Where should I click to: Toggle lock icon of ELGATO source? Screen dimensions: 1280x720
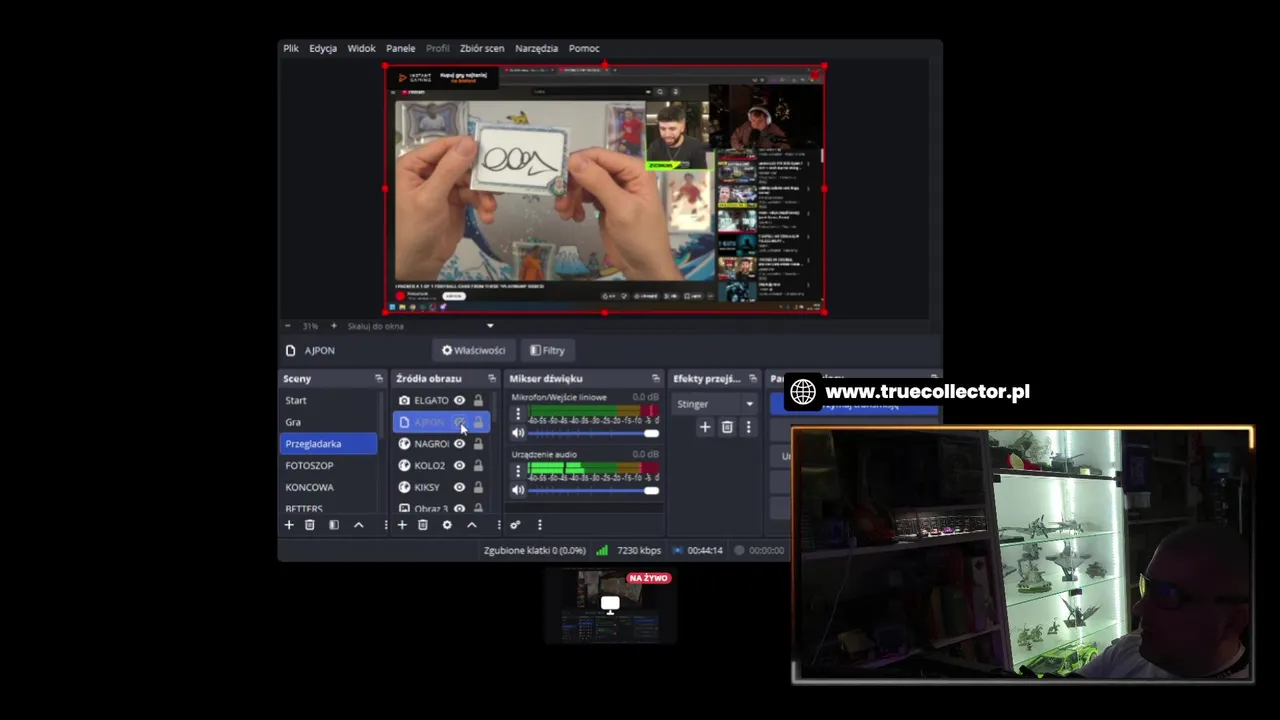pyautogui.click(x=478, y=400)
